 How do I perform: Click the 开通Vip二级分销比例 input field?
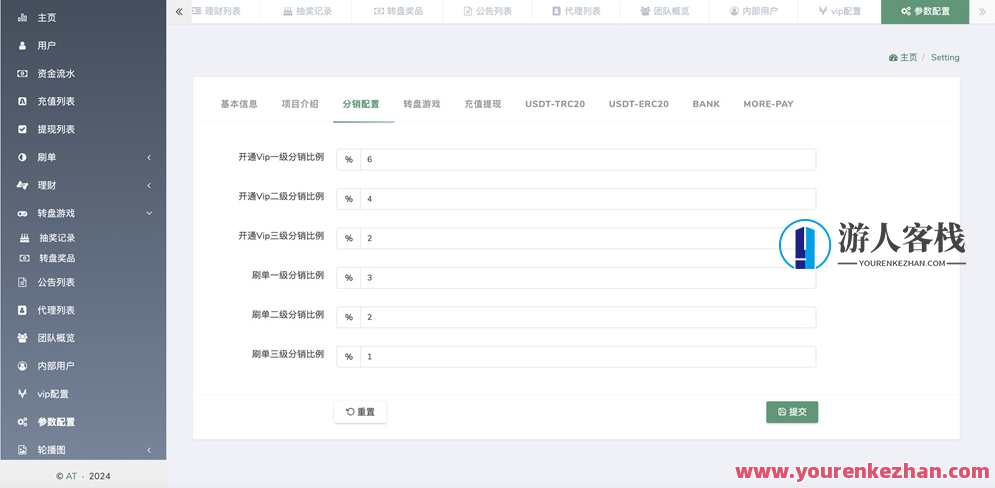588,199
